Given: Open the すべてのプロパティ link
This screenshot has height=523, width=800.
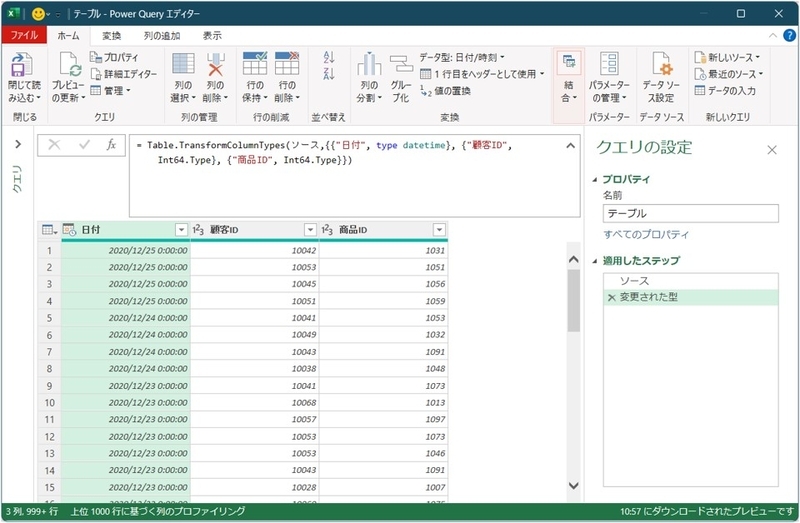Looking at the screenshot, I should [x=646, y=234].
